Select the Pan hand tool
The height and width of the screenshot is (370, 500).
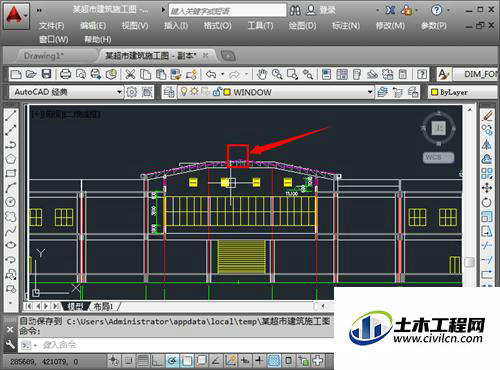[262, 74]
